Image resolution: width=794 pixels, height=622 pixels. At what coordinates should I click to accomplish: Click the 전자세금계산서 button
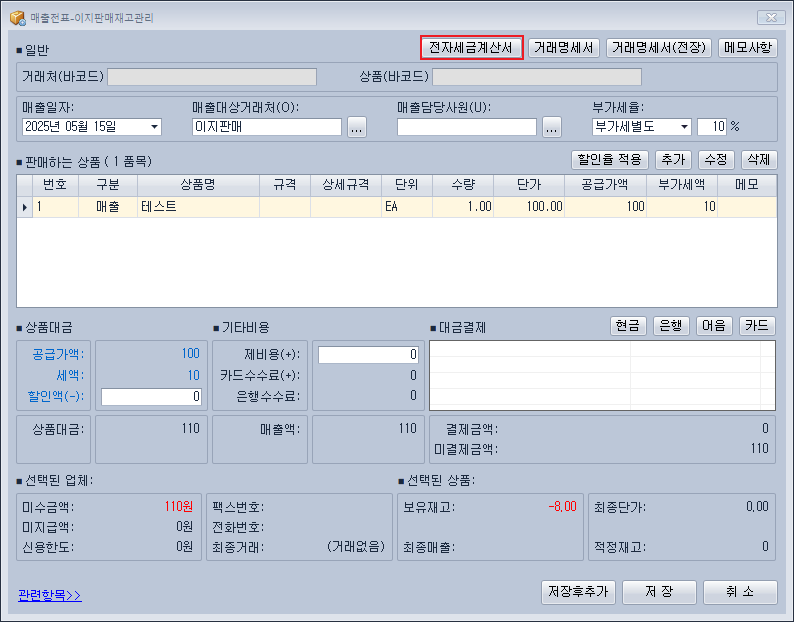(471, 48)
